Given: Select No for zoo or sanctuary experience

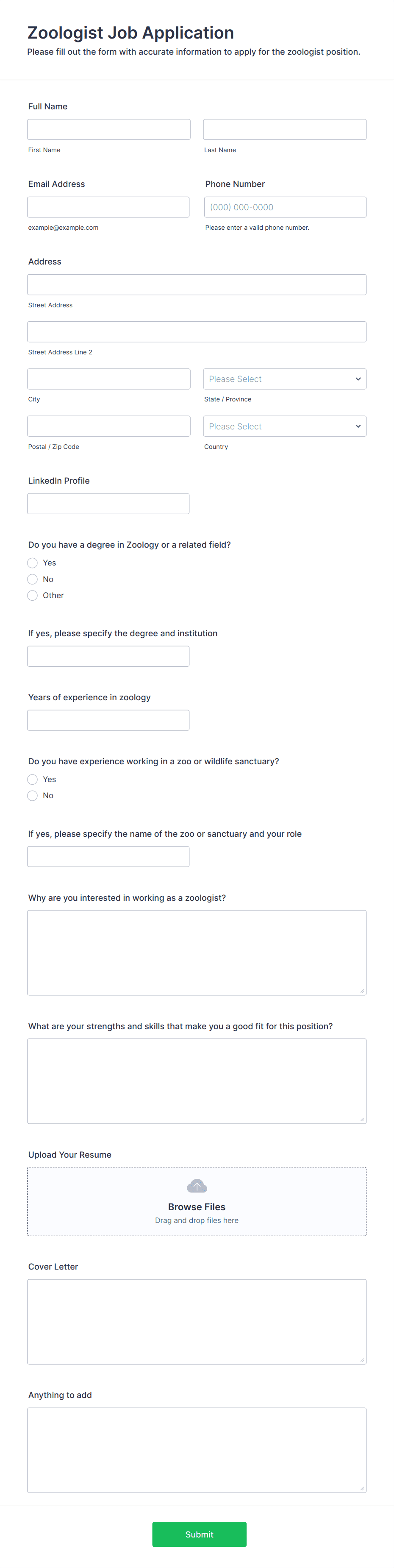Looking at the screenshot, I should (32, 796).
